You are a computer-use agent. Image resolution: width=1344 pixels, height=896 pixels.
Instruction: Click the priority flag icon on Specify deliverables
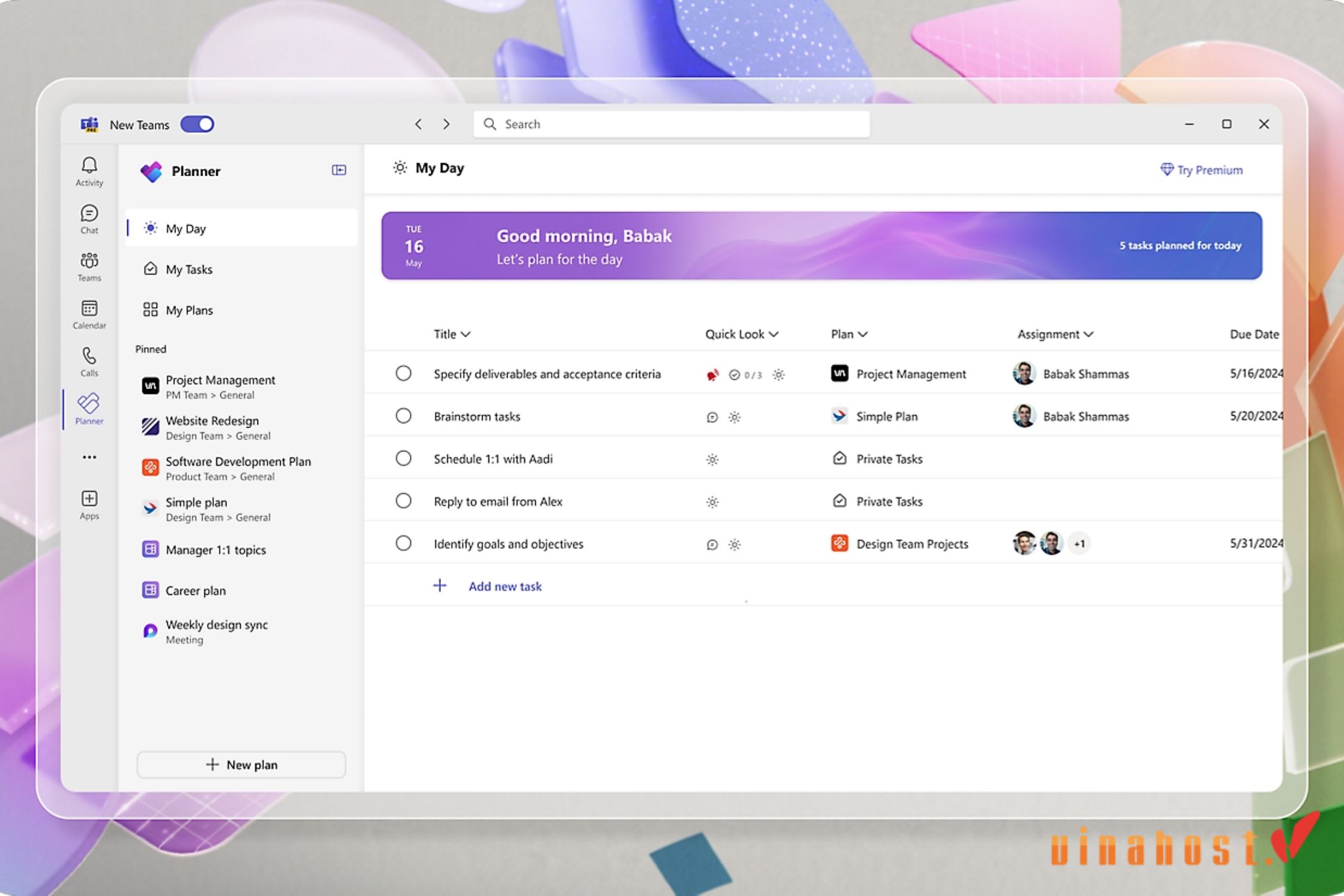pyautogui.click(x=712, y=375)
